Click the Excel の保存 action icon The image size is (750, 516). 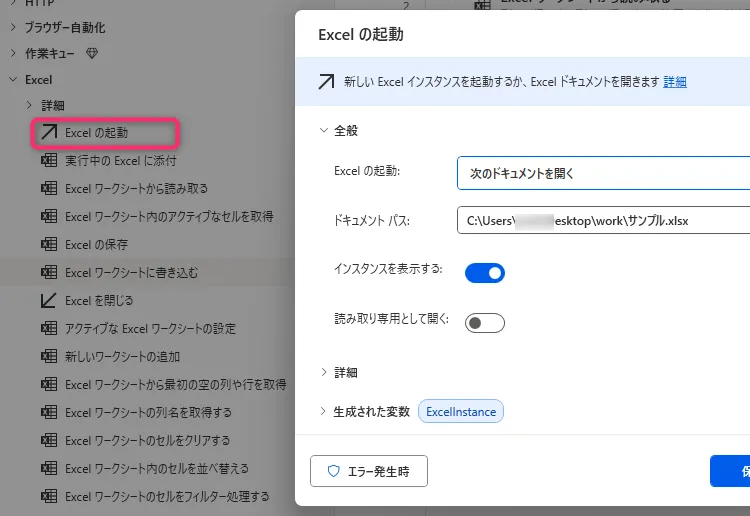pyautogui.click(x=48, y=244)
